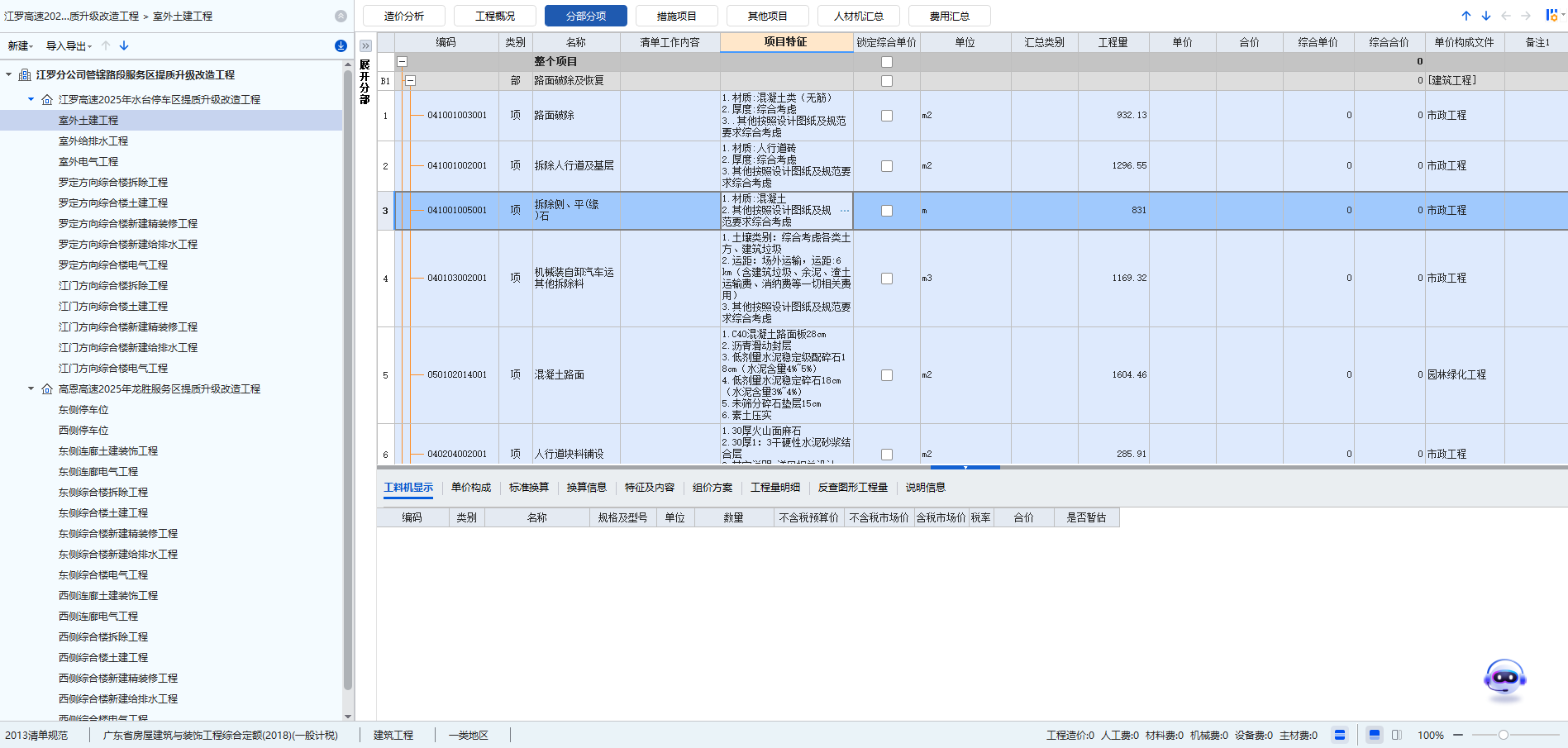This screenshot has width=1568, height=748.
Task: Click the 费用汇总 button
Action: 949,16
